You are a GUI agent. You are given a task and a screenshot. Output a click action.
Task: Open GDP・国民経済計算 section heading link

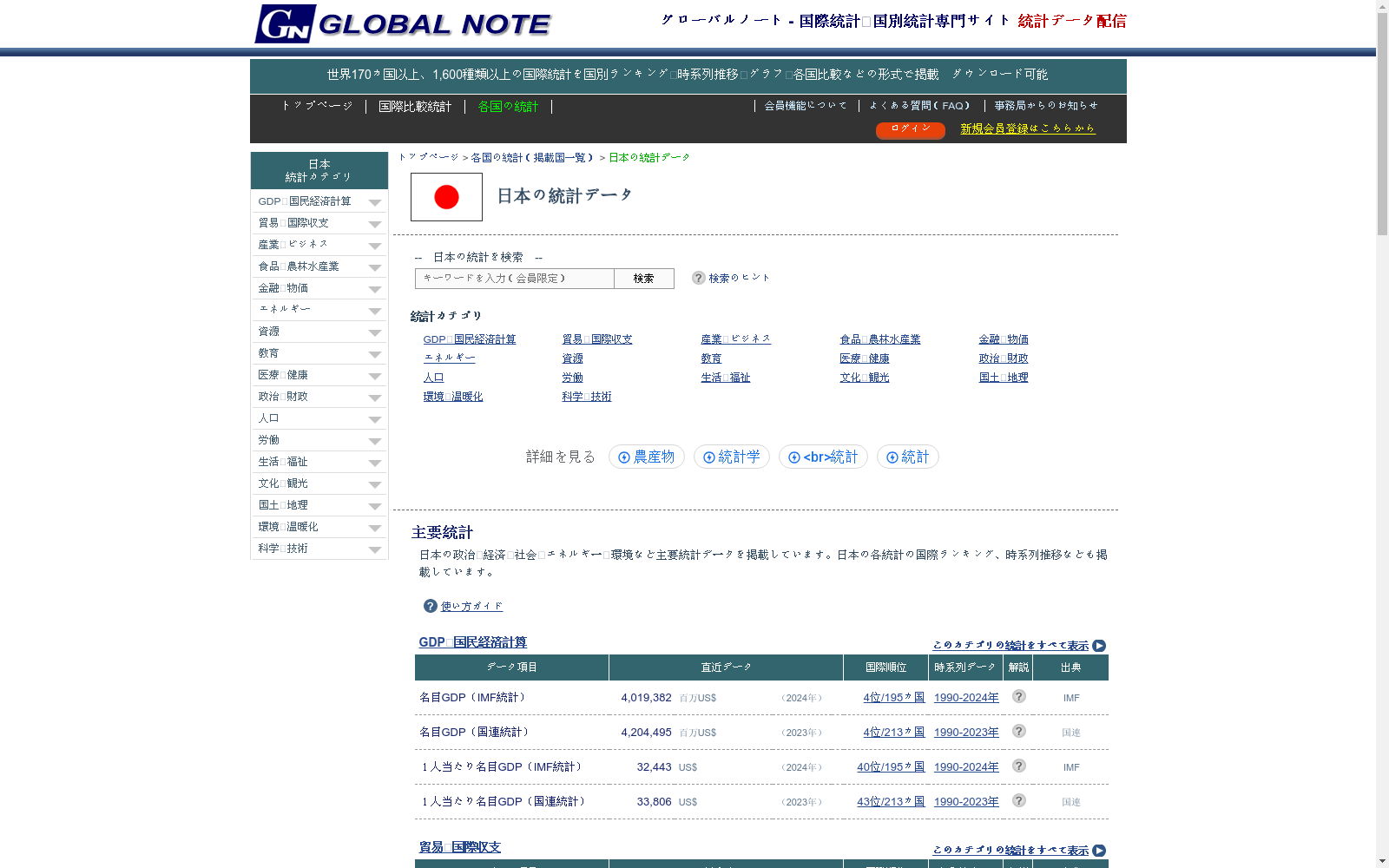[473, 642]
